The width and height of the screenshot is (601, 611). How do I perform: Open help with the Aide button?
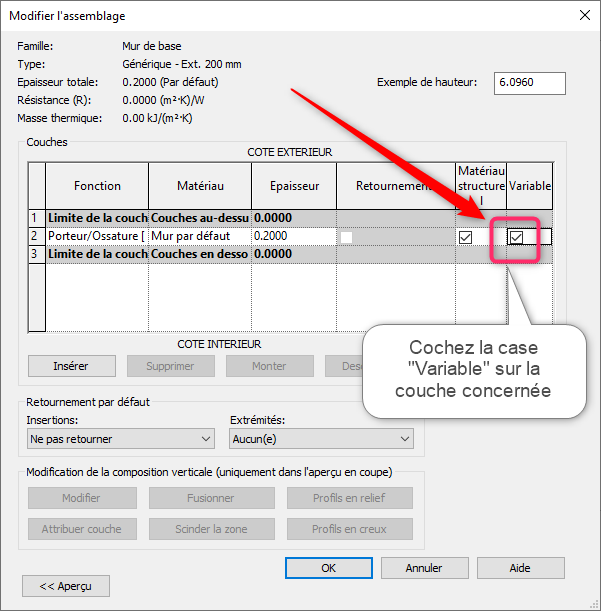pos(520,567)
